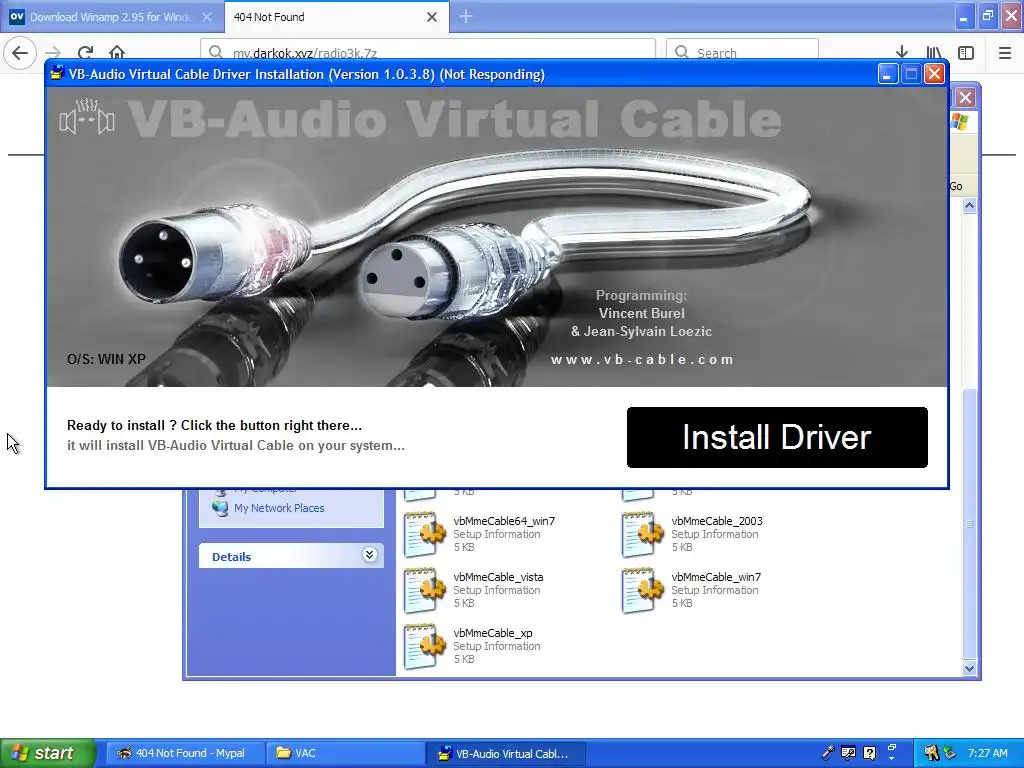This screenshot has width=1024, height=768.
Task: Expand the Details panel chevron
Action: pyautogui.click(x=369, y=555)
